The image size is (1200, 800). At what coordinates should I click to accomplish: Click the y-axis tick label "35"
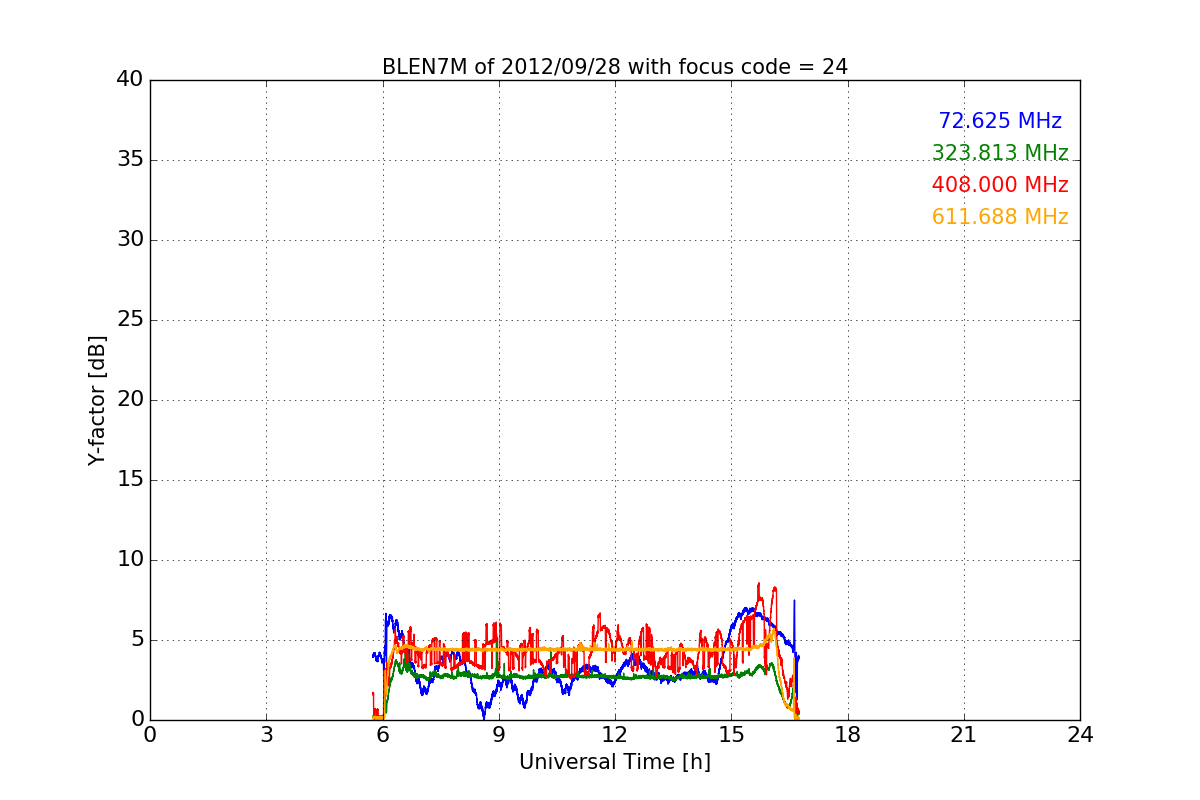pyautogui.click(x=130, y=160)
